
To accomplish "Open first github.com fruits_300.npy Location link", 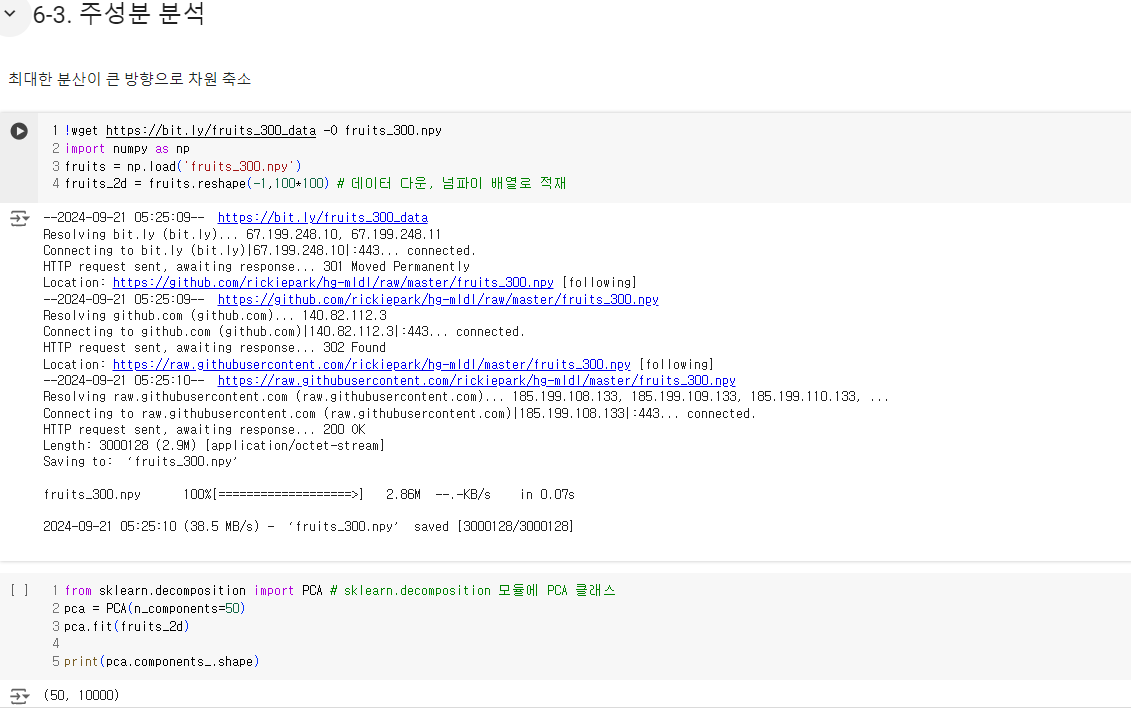I will [333, 282].
